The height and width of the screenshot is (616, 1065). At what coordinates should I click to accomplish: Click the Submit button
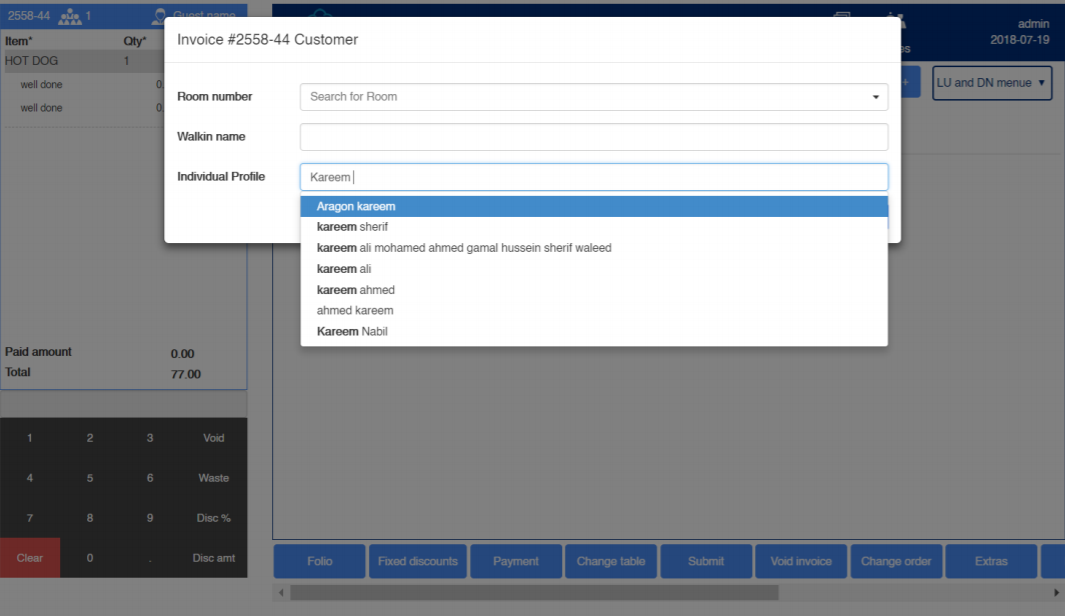706,561
